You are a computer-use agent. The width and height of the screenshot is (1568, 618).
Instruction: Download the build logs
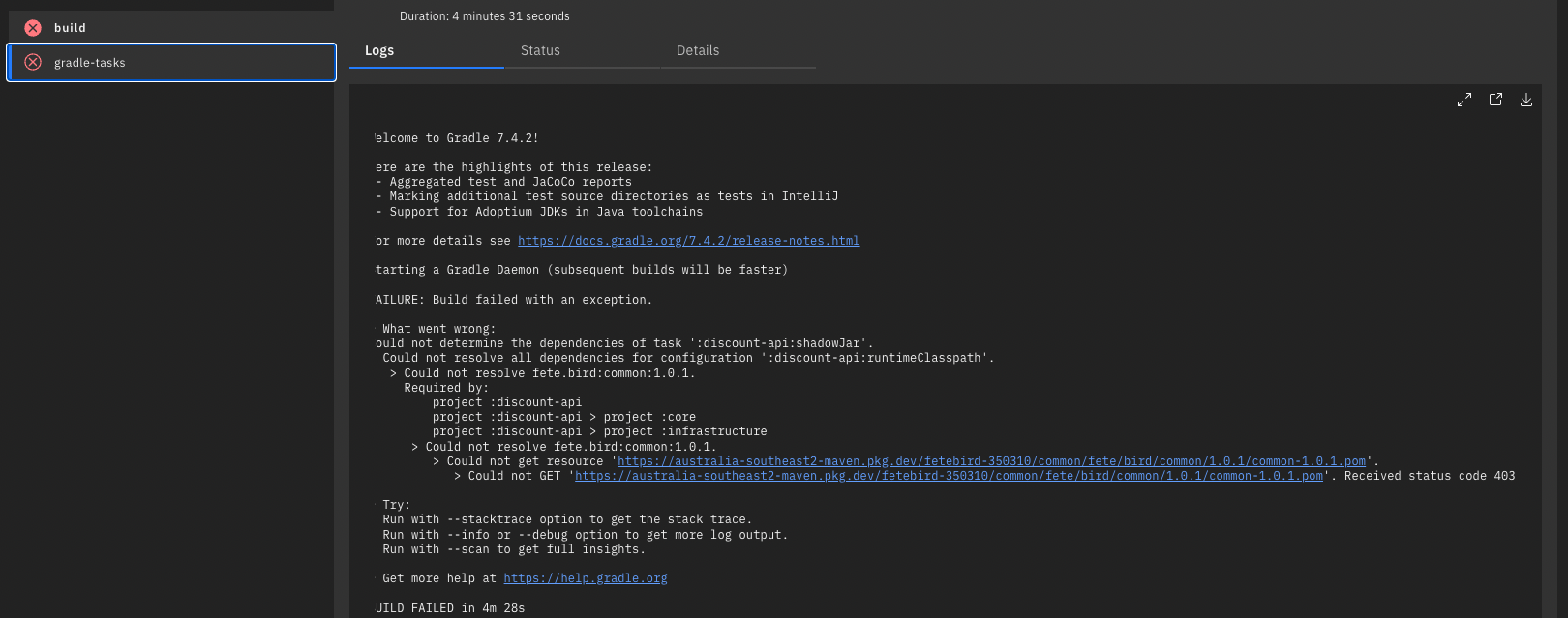(1526, 100)
